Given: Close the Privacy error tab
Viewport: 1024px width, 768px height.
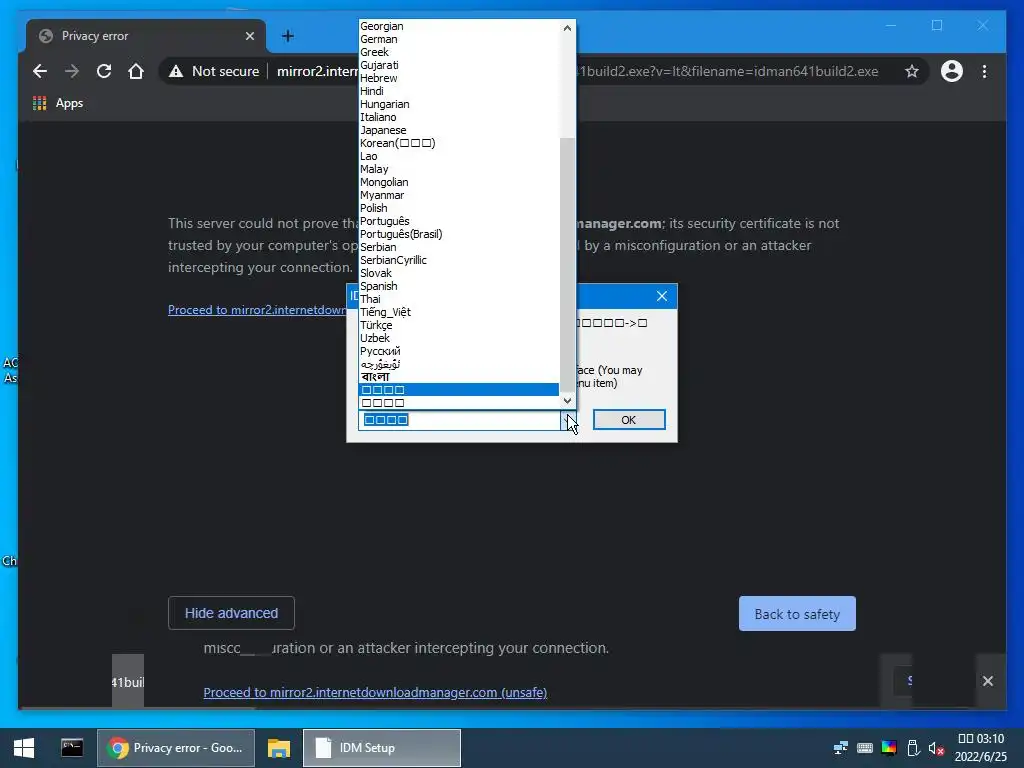Looking at the screenshot, I should point(249,36).
